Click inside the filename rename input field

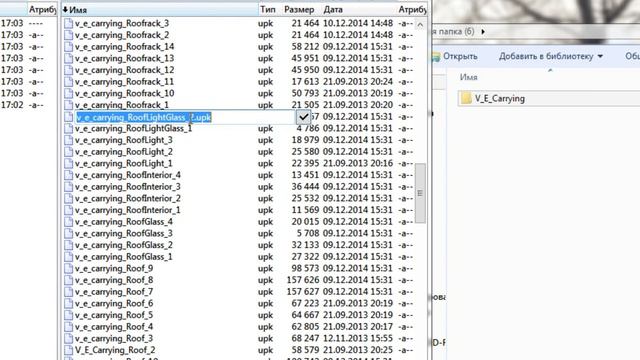click(x=185, y=117)
